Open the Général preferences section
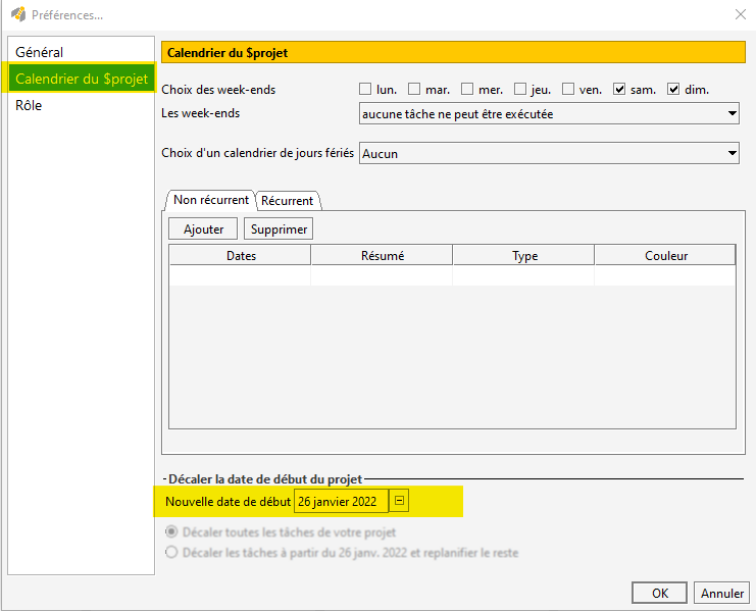Screen dimensions: 756x611 click(39, 52)
